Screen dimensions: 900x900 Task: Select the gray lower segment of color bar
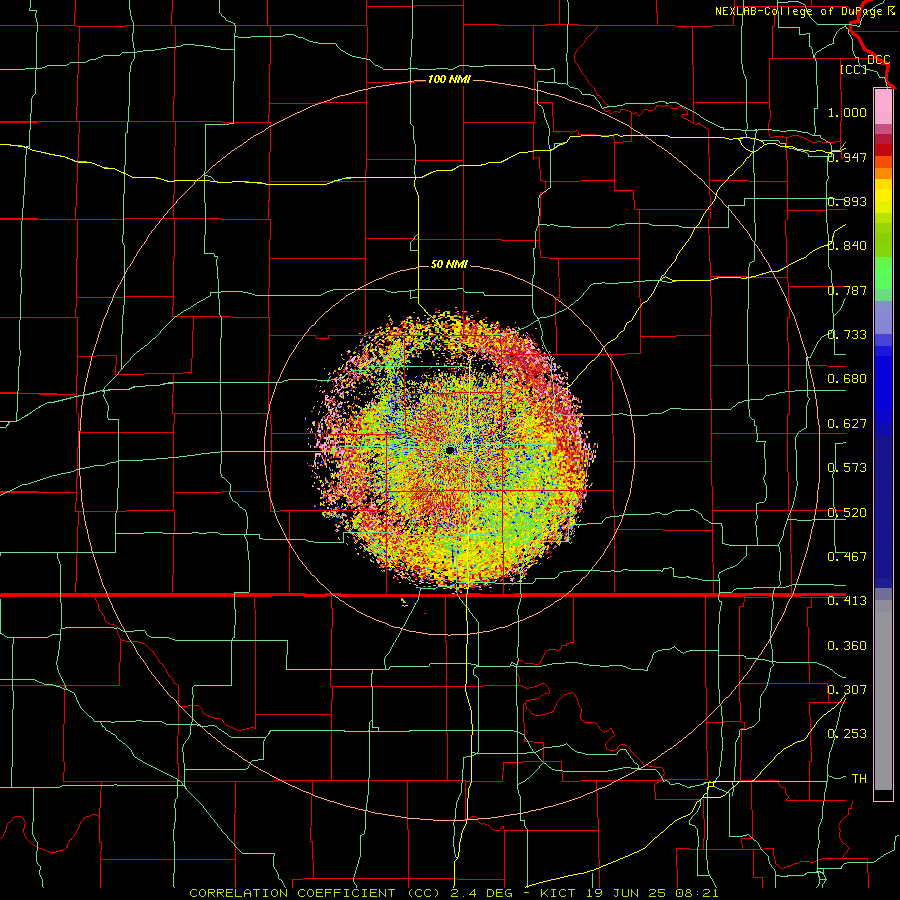(x=883, y=695)
